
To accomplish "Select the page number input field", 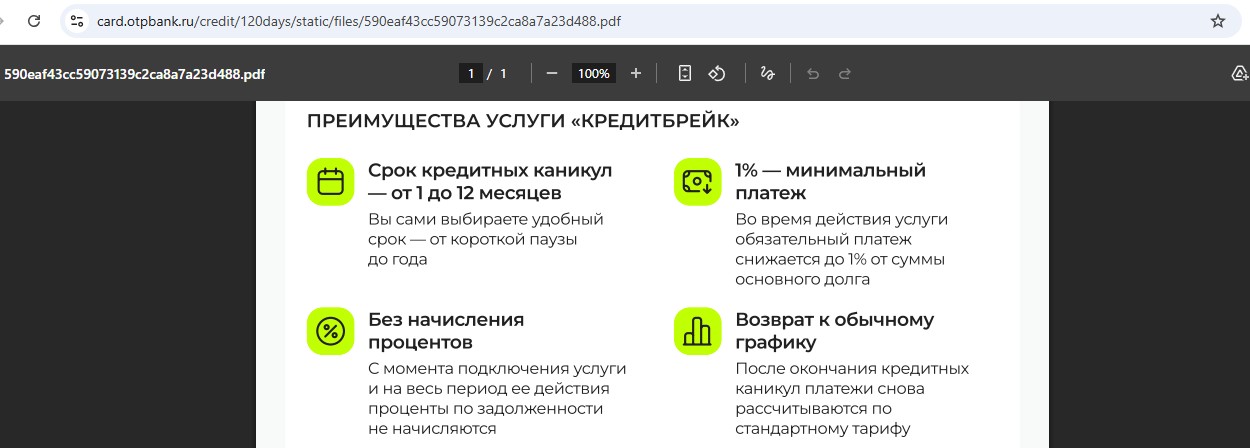I will 470,74.
